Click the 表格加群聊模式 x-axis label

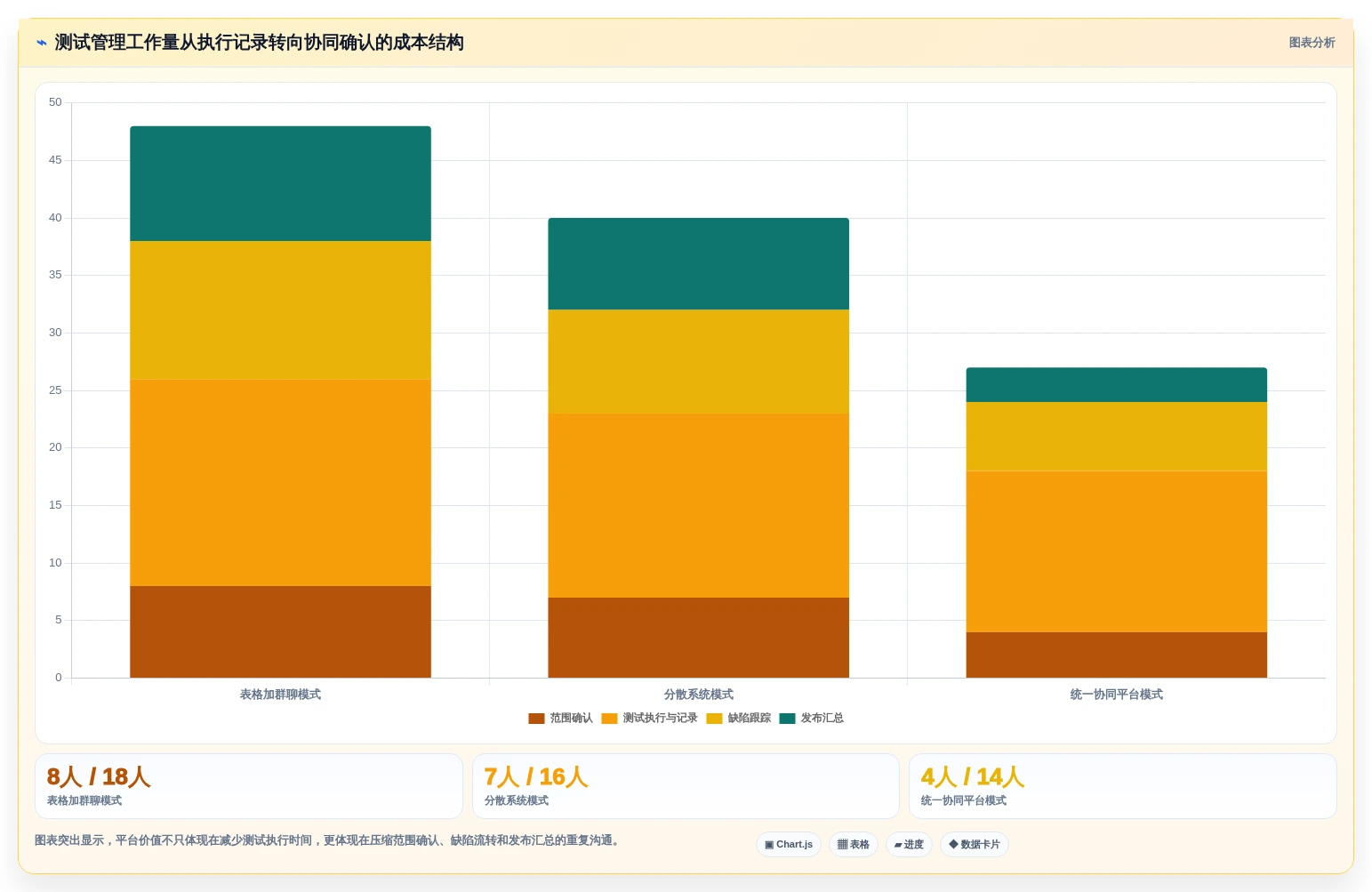pyautogui.click(x=280, y=695)
